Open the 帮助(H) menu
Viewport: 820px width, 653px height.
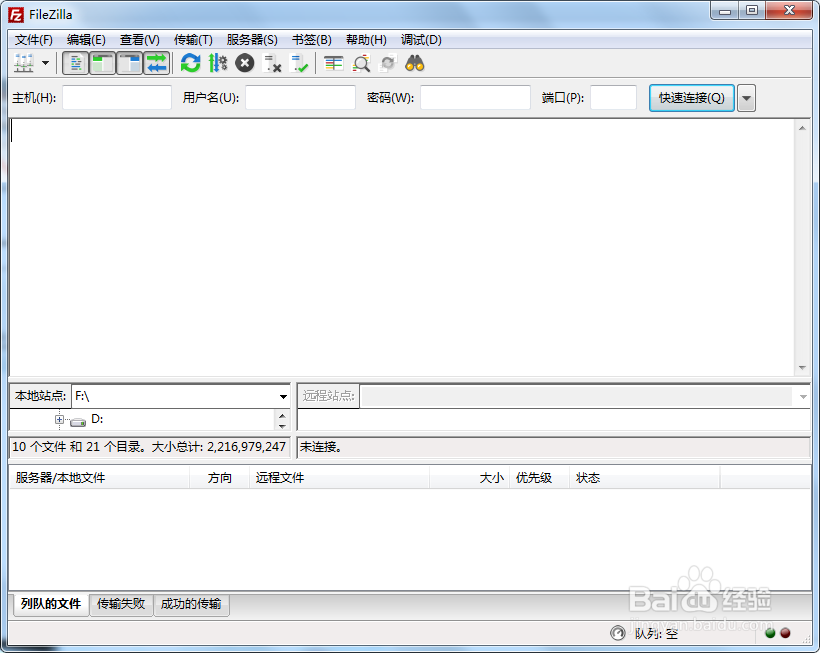click(x=366, y=40)
